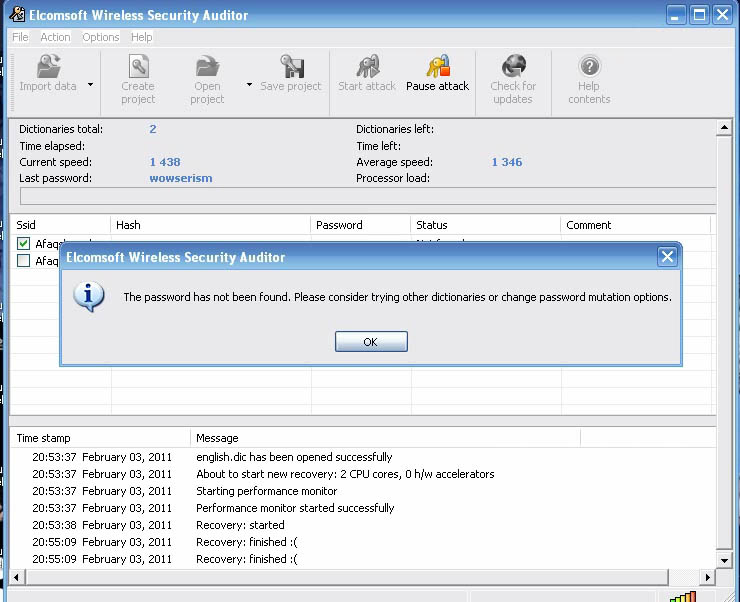Click the application icon in title bar
This screenshot has width=740, height=602.
point(17,14)
